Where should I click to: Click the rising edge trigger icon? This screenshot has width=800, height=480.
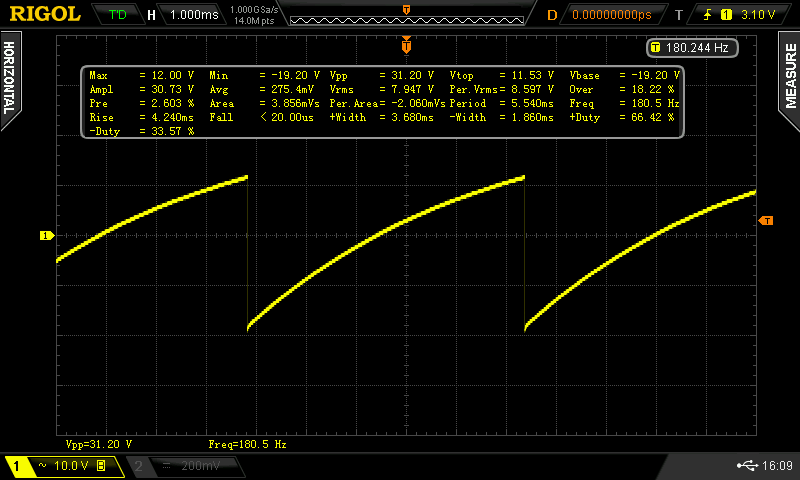pos(709,15)
